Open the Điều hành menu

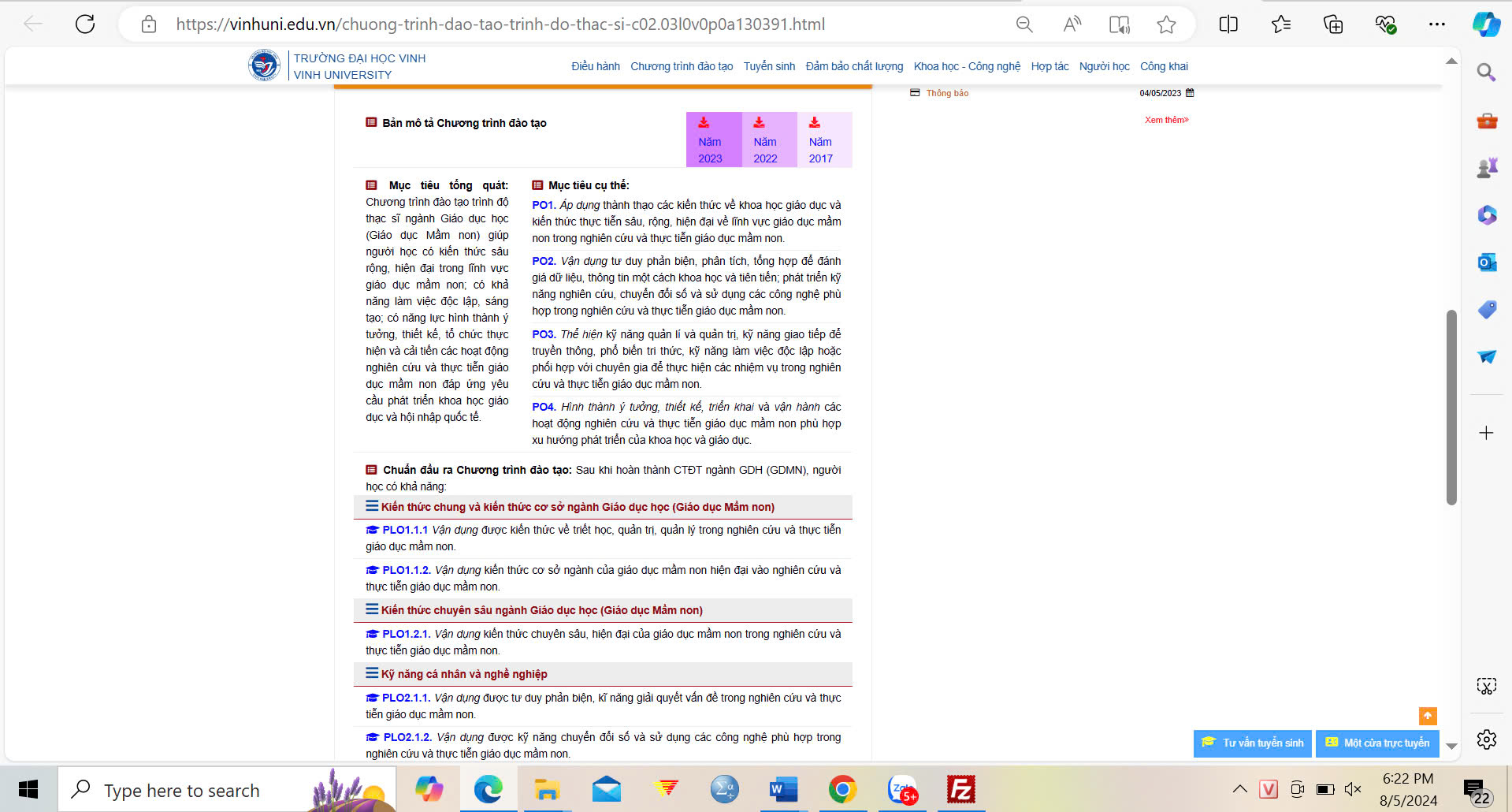[596, 66]
